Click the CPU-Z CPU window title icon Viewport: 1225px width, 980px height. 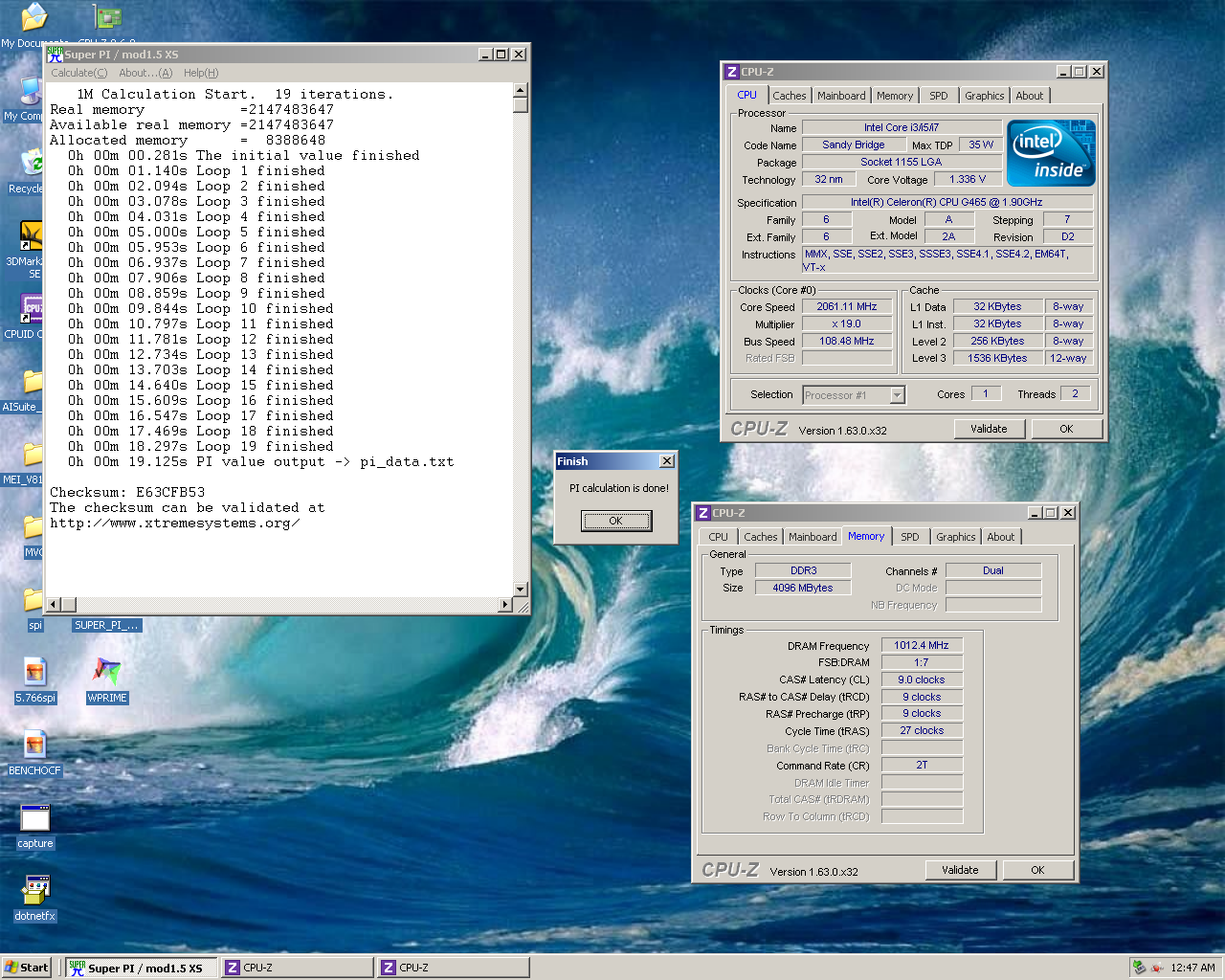pos(732,72)
